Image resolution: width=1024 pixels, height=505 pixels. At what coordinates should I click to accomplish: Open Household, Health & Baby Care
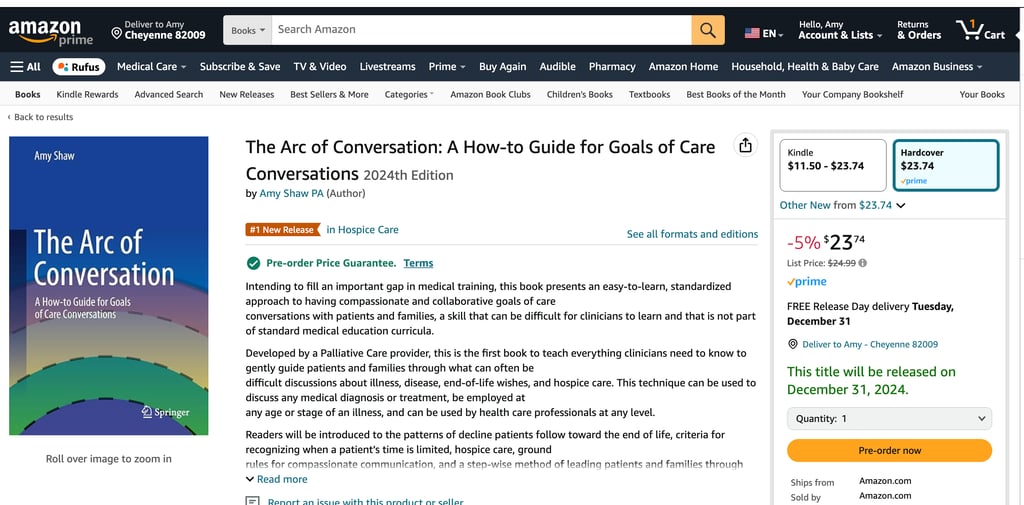805,67
